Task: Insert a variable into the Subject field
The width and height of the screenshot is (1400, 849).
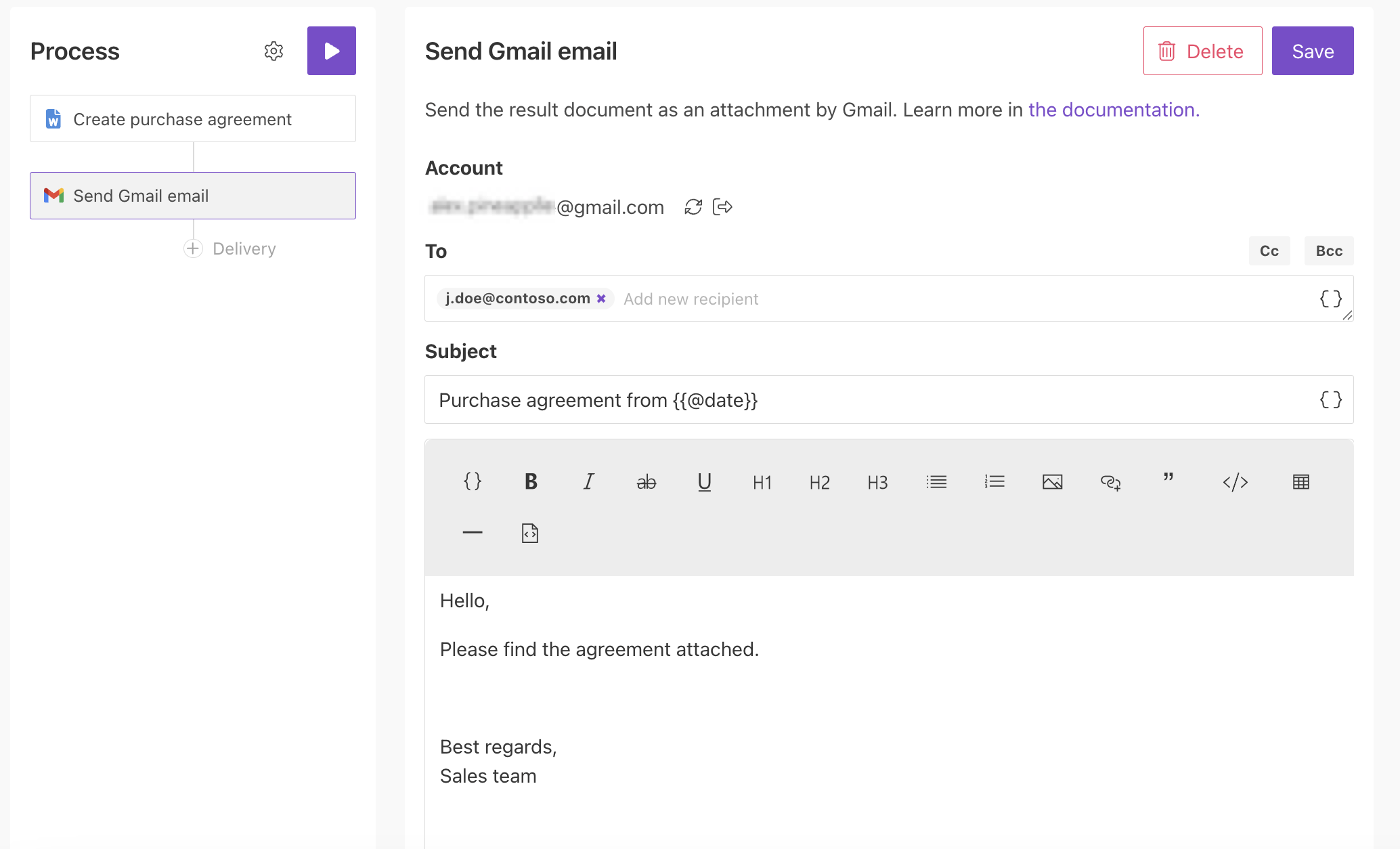Action: (x=1330, y=399)
